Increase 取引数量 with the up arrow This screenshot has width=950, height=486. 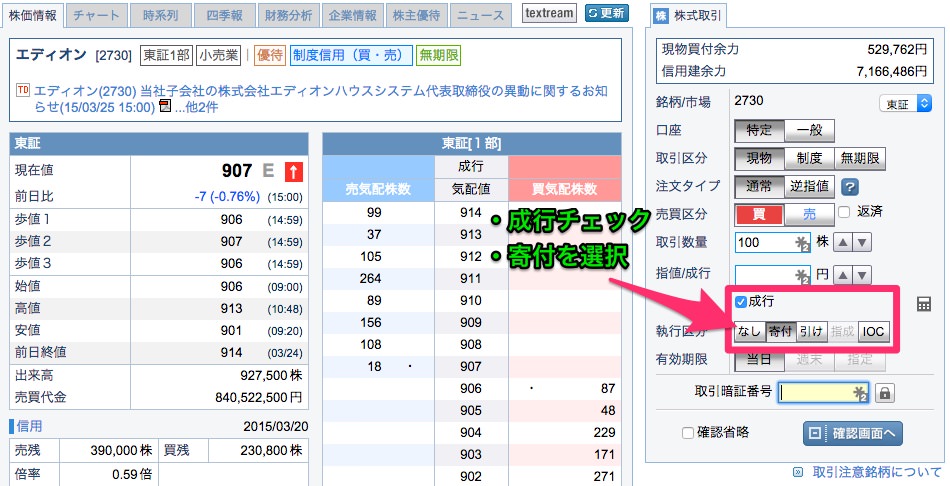(842, 243)
